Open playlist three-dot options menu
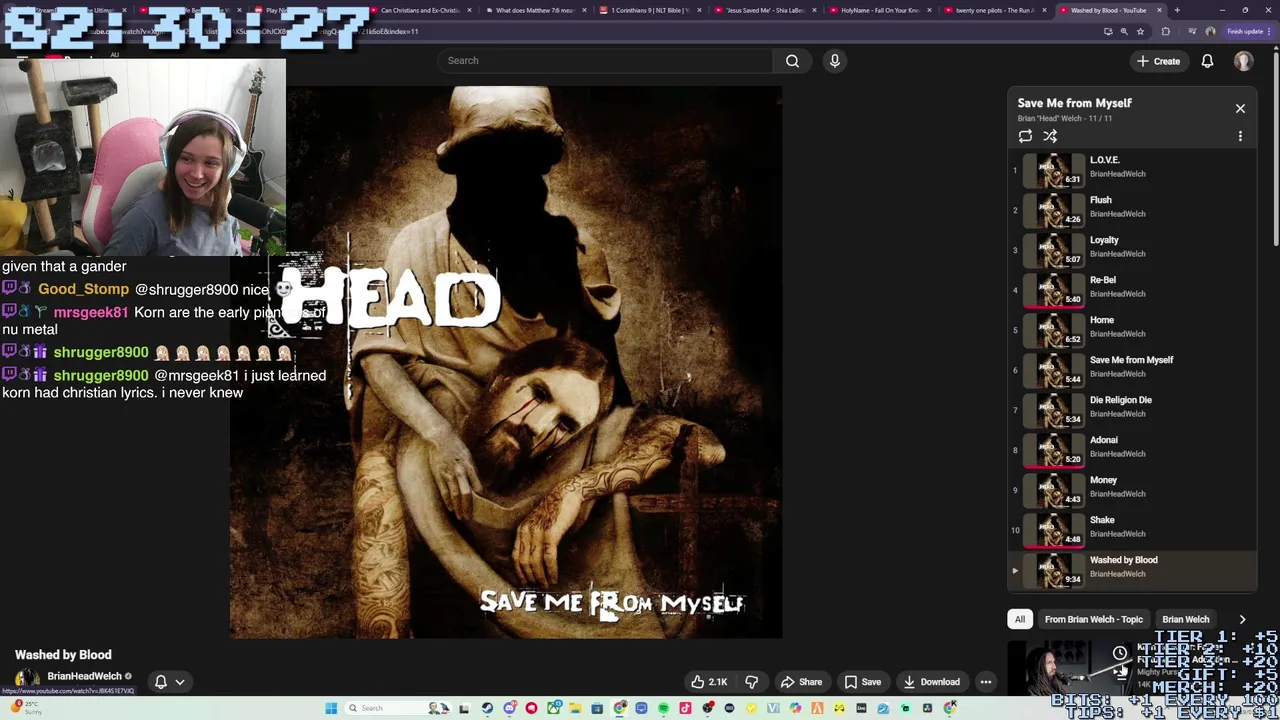This screenshot has width=1280, height=720. (x=1240, y=136)
